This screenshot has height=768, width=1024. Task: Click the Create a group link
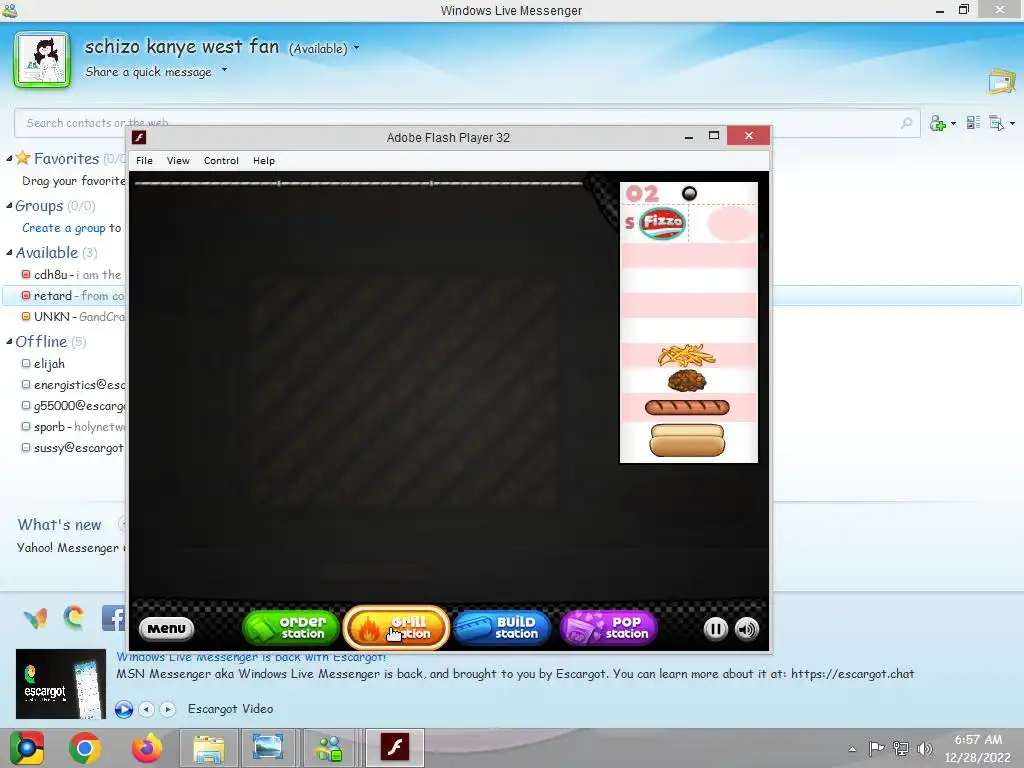click(64, 228)
